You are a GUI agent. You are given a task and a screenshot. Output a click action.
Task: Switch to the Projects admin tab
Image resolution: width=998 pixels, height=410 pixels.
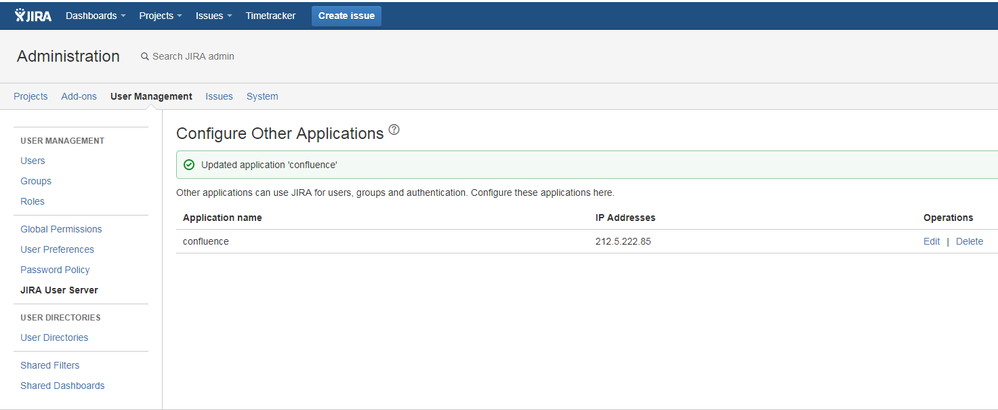[x=31, y=97]
